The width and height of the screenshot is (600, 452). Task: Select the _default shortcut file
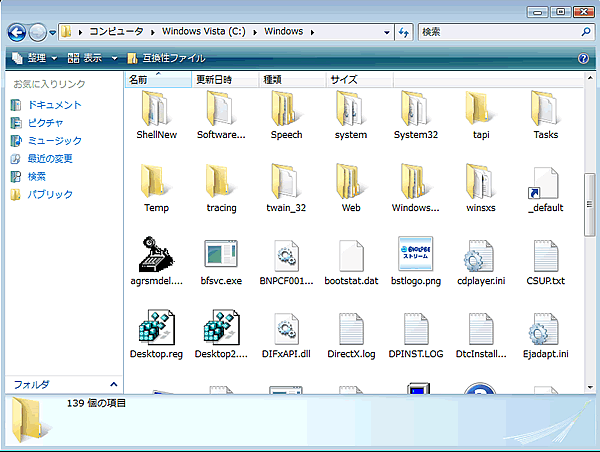(546, 188)
